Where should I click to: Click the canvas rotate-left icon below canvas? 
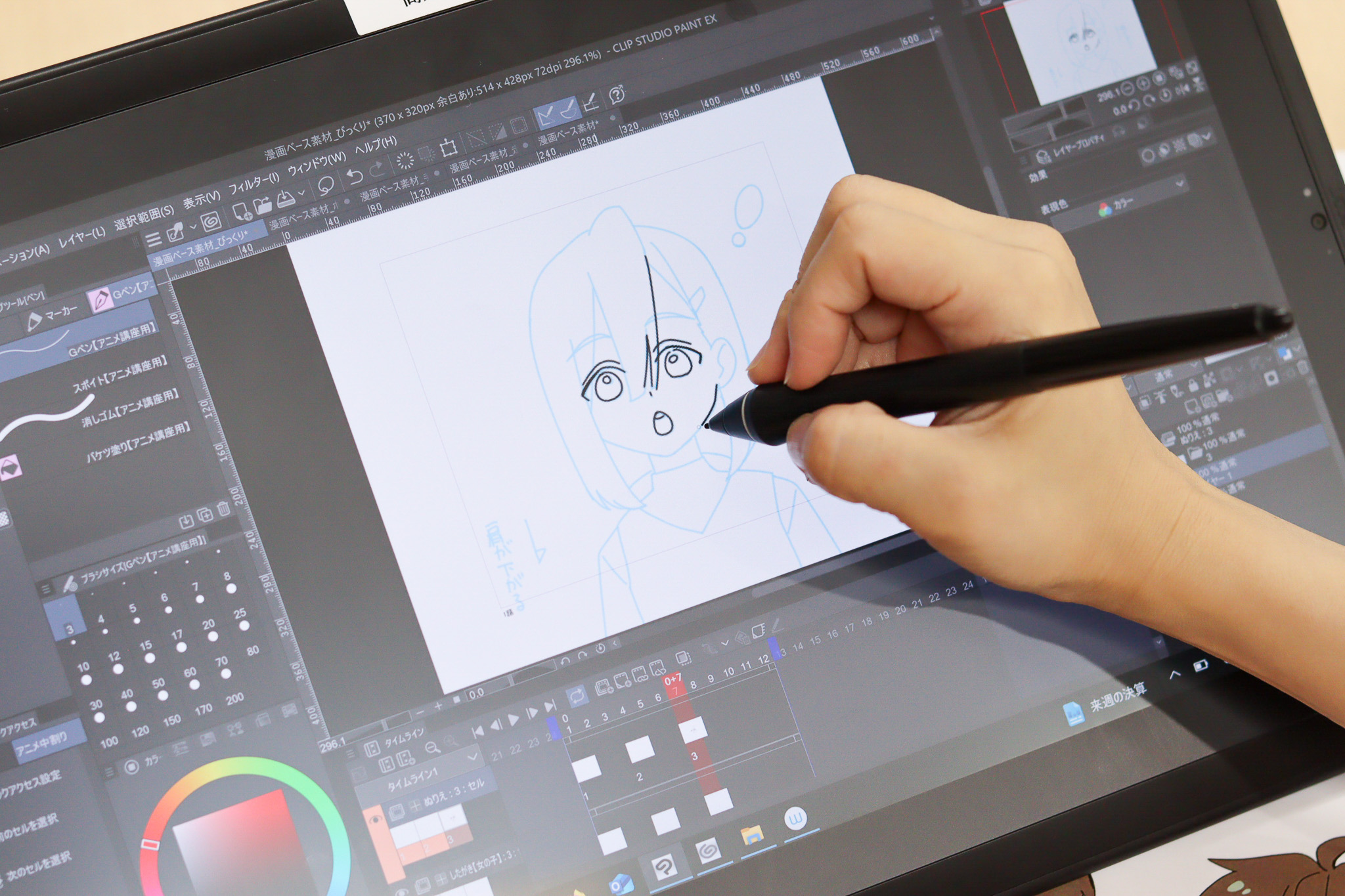click(x=565, y=662)
